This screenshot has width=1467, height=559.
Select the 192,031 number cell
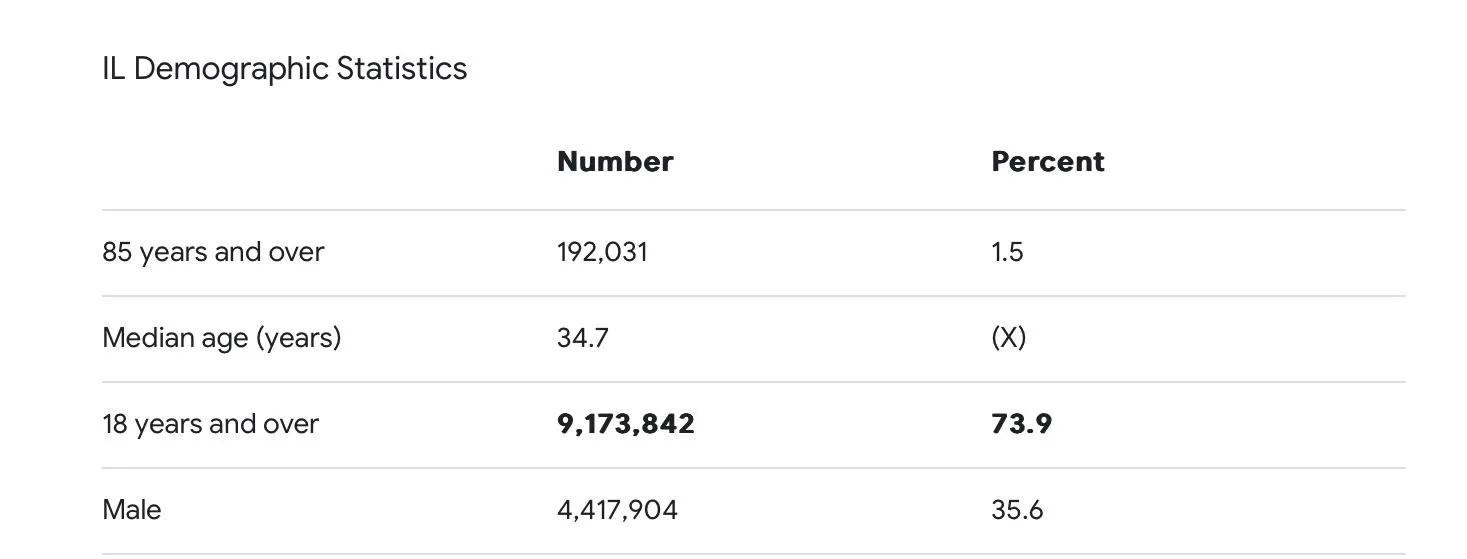coord(602,252)
